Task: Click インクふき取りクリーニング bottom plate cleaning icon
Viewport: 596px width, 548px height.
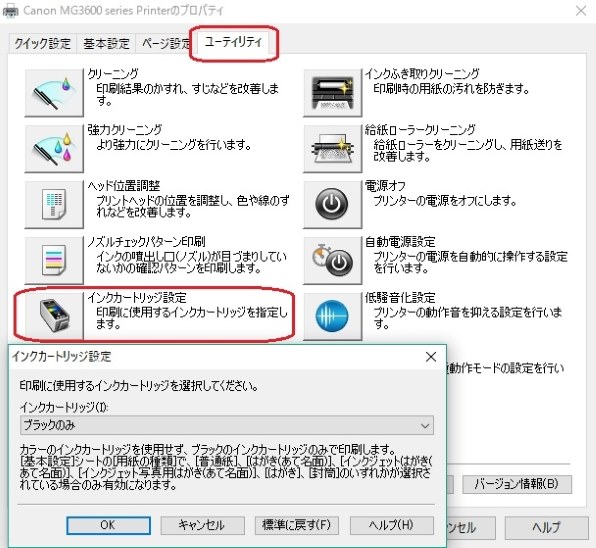Action: pyautogui.click(x=333, y=93)
